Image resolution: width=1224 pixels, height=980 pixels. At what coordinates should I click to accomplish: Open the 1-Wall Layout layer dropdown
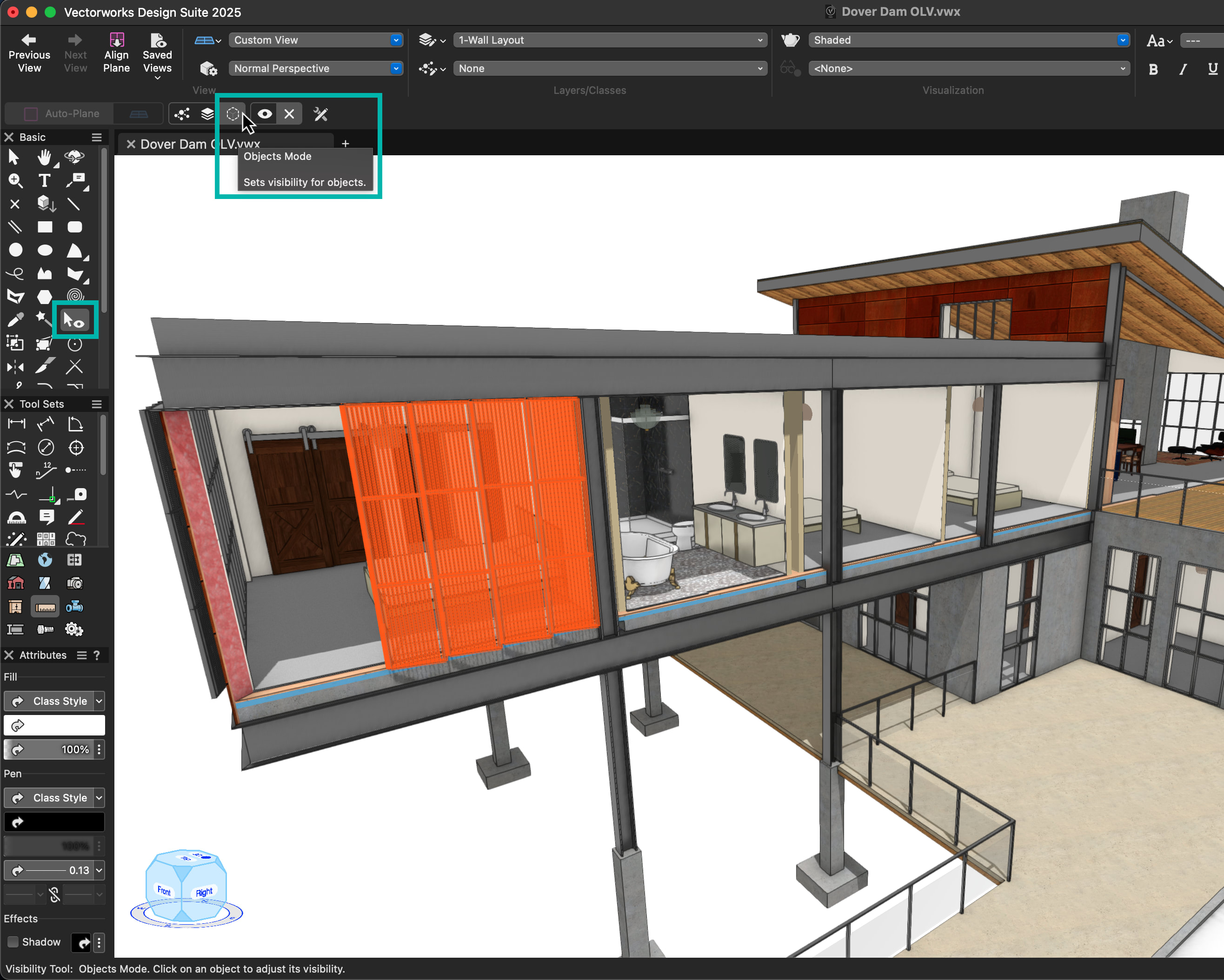pyautogui.click(x=610, y=40)
